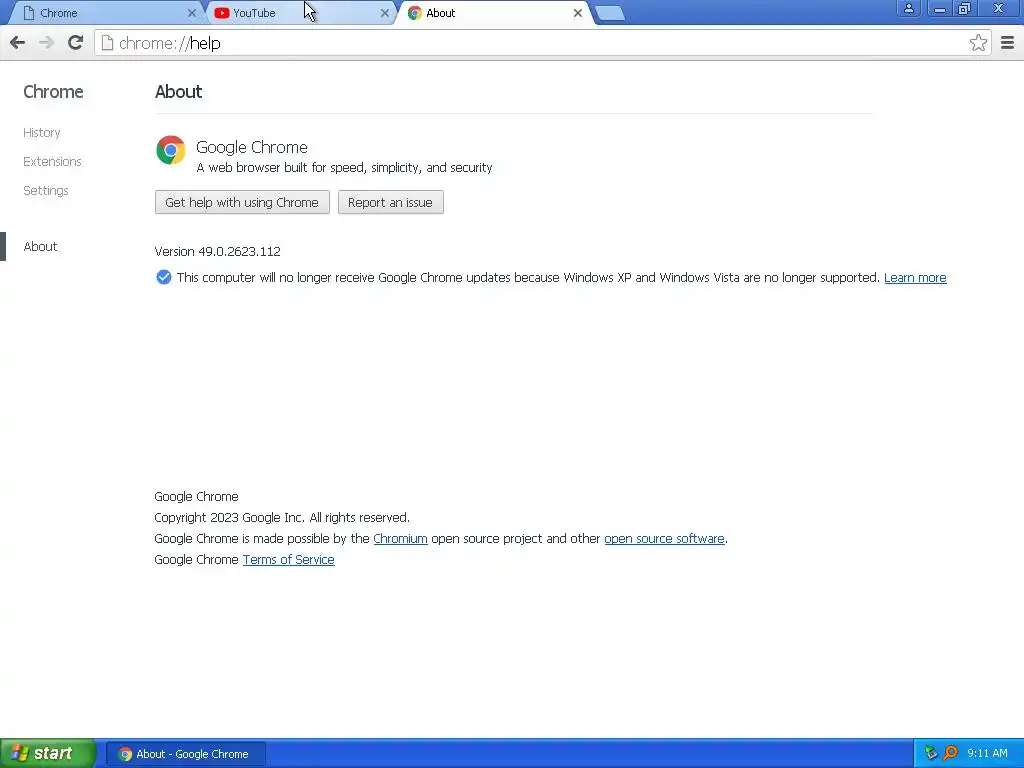Bookmark this page with the star icon
Image resolution: width=1024 pixels, height=768 pixels.
(x=978, y=43)
